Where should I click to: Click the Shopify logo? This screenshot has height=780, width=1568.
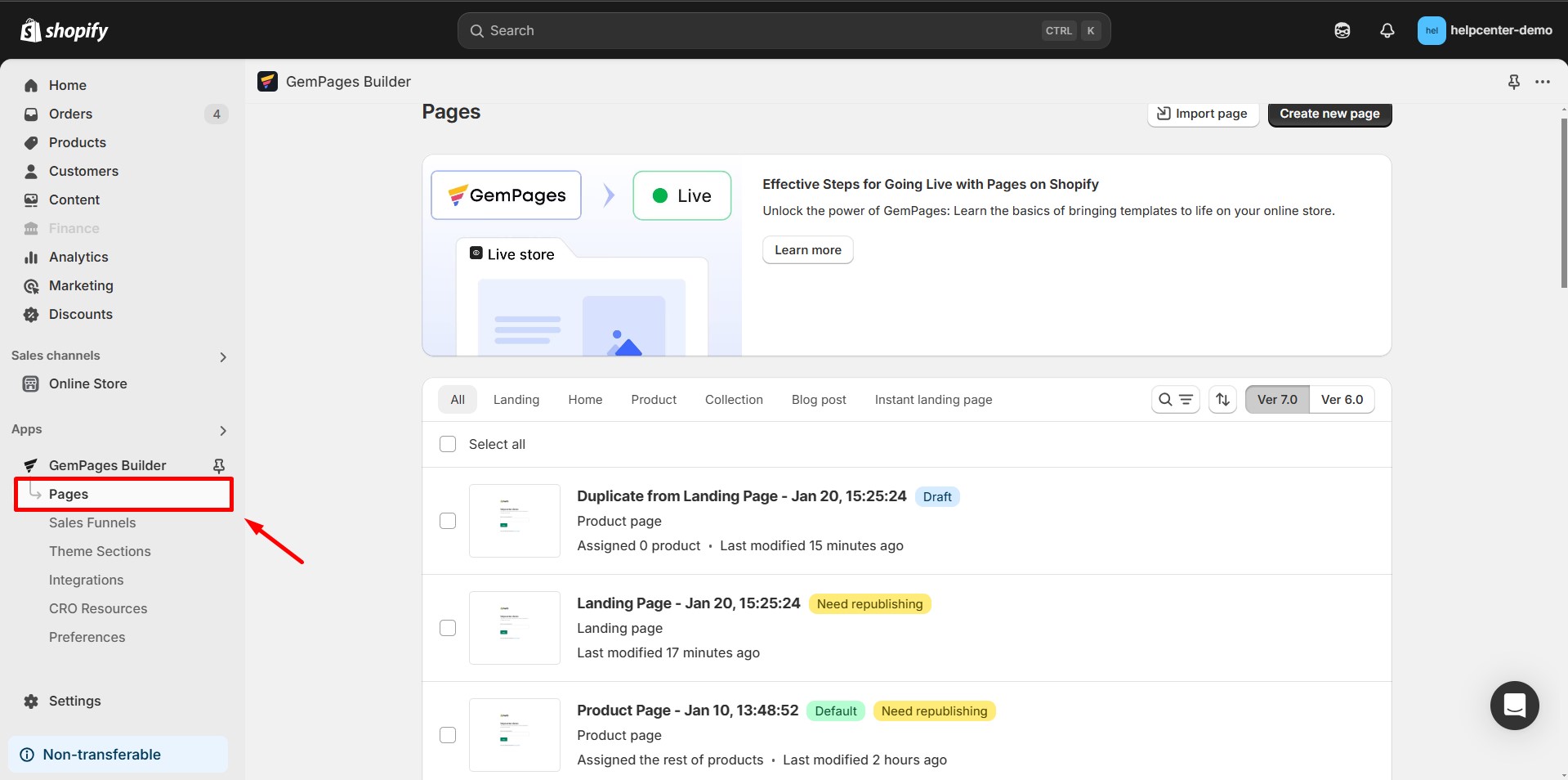(x=64, y=30)
